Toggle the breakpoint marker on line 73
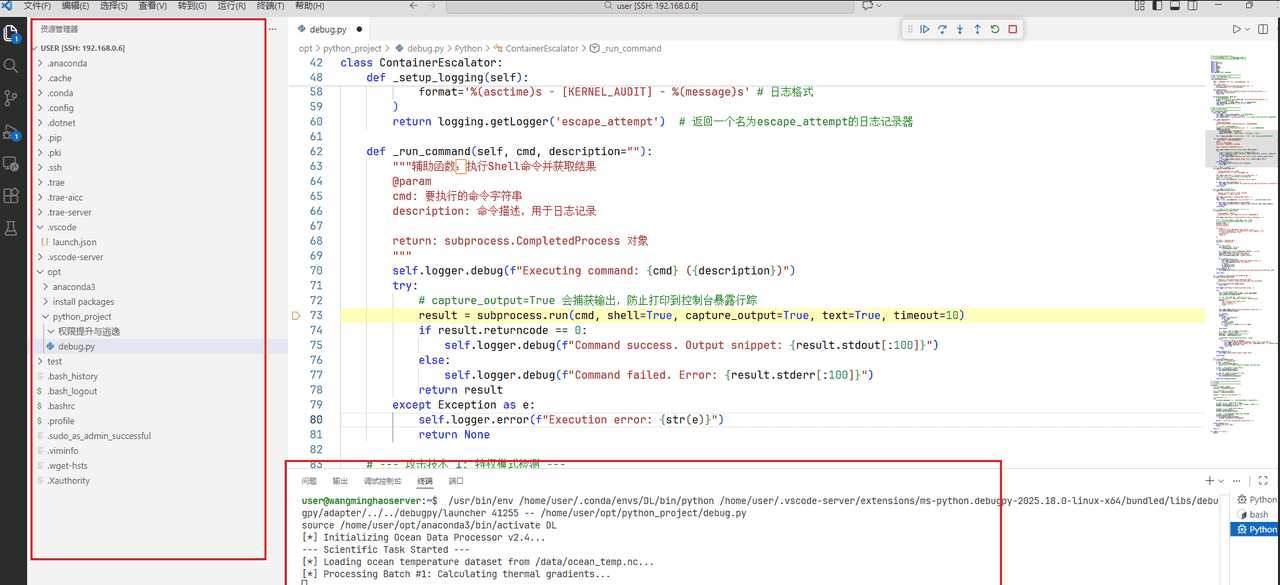Screen dimensions: 1280x585 tap(296, 315)
